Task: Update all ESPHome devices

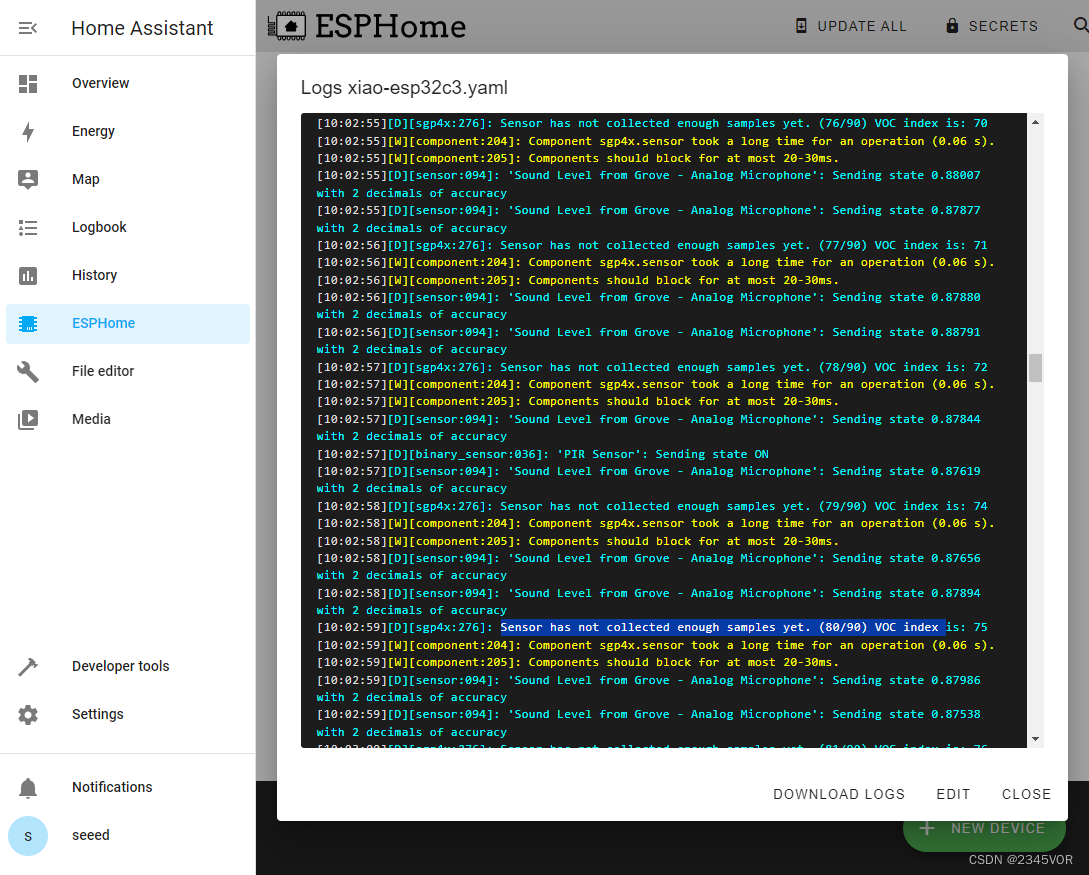Action: pyautogui.click(x=851, y=26)
